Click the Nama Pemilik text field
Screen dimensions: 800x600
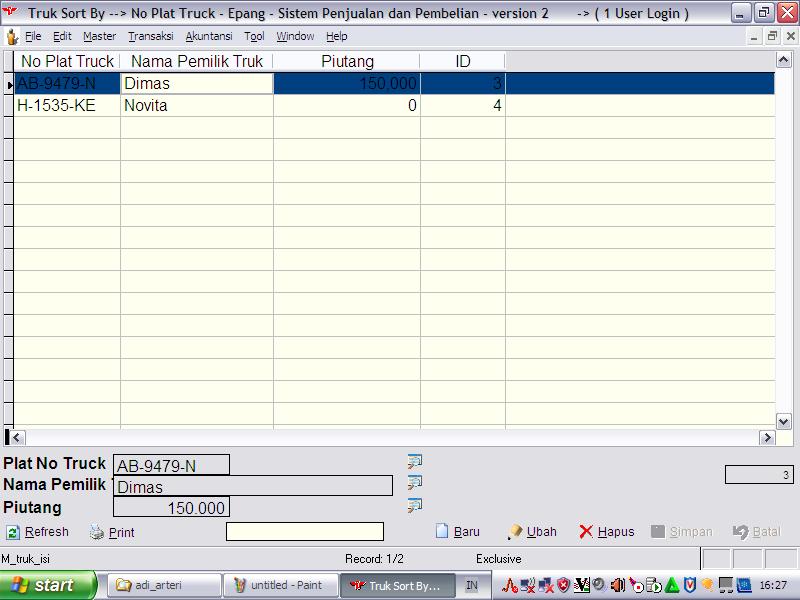coord(253,487)
